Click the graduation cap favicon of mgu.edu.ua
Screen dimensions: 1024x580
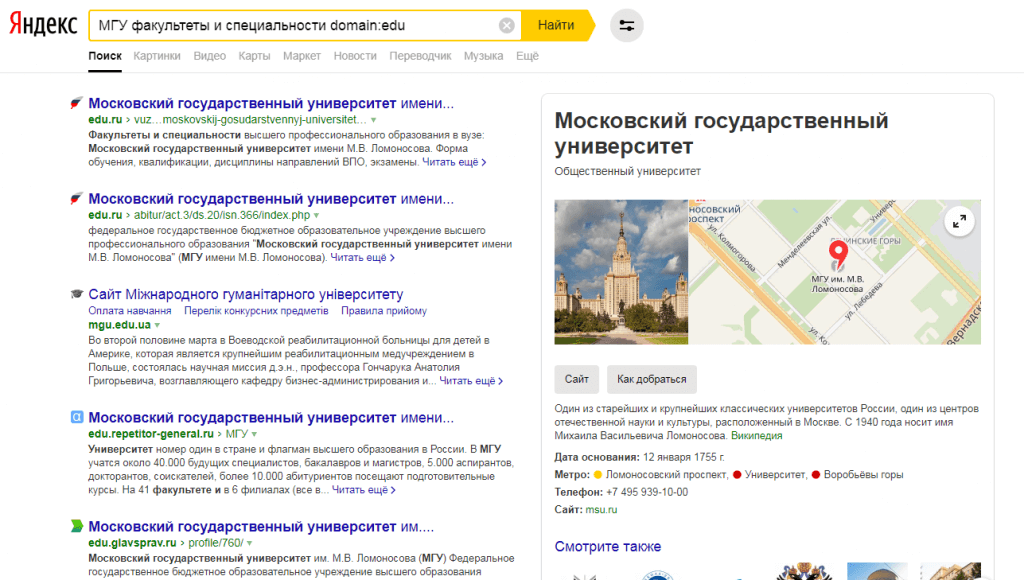pos(76,294)
